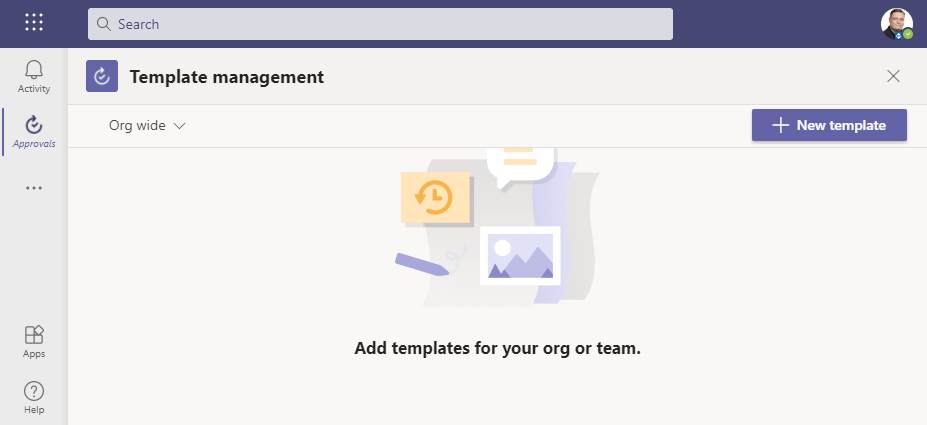
Task: Click the presence status badge on the avatar
Action: coord(908,34)
